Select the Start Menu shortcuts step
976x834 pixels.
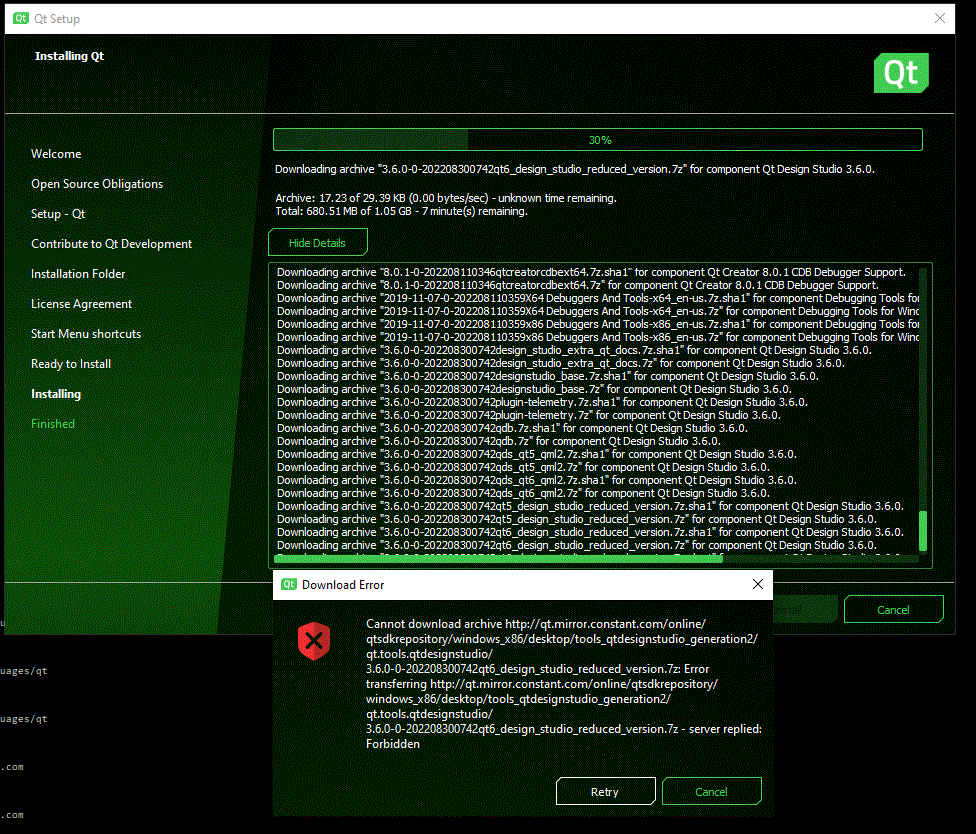coord(86,334)
